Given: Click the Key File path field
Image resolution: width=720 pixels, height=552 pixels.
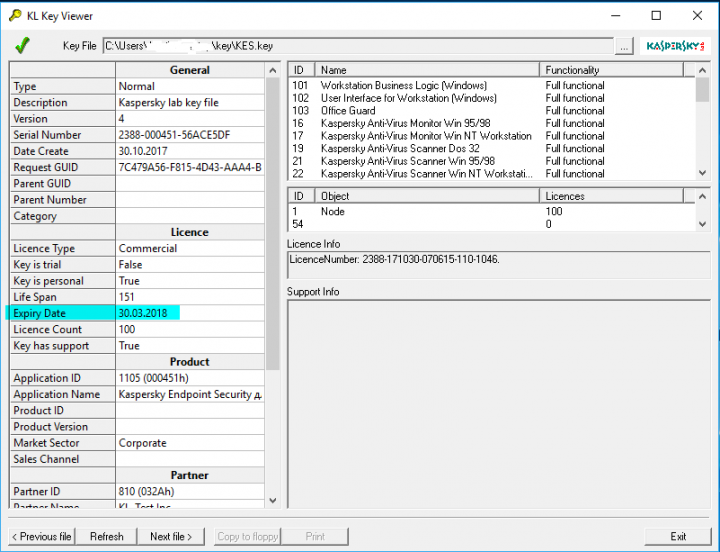Looking at the screenshot, I should pyautogui.click(x=358, y=46).
